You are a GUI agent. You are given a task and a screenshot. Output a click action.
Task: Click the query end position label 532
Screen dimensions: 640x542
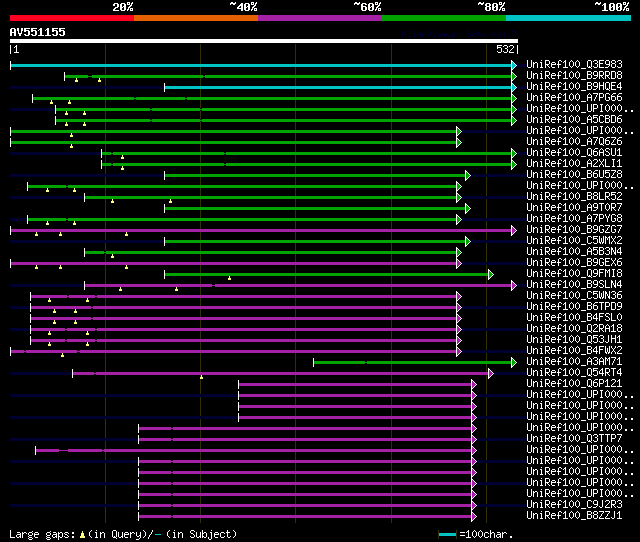(505, 49)
